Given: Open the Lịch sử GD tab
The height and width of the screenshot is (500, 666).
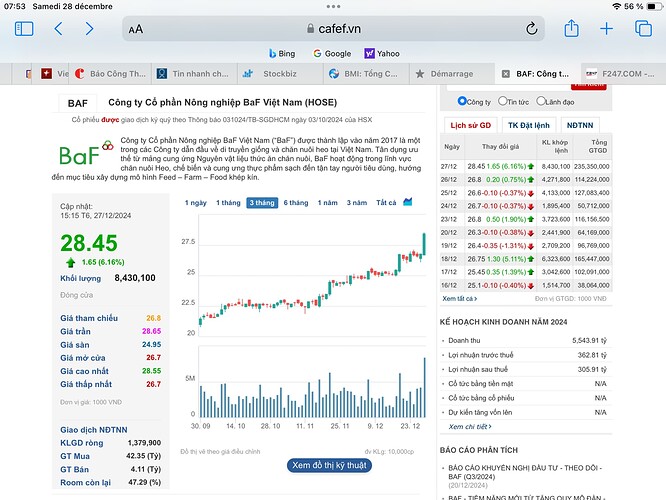Looking at the screenshot, I should coord(471,125).
